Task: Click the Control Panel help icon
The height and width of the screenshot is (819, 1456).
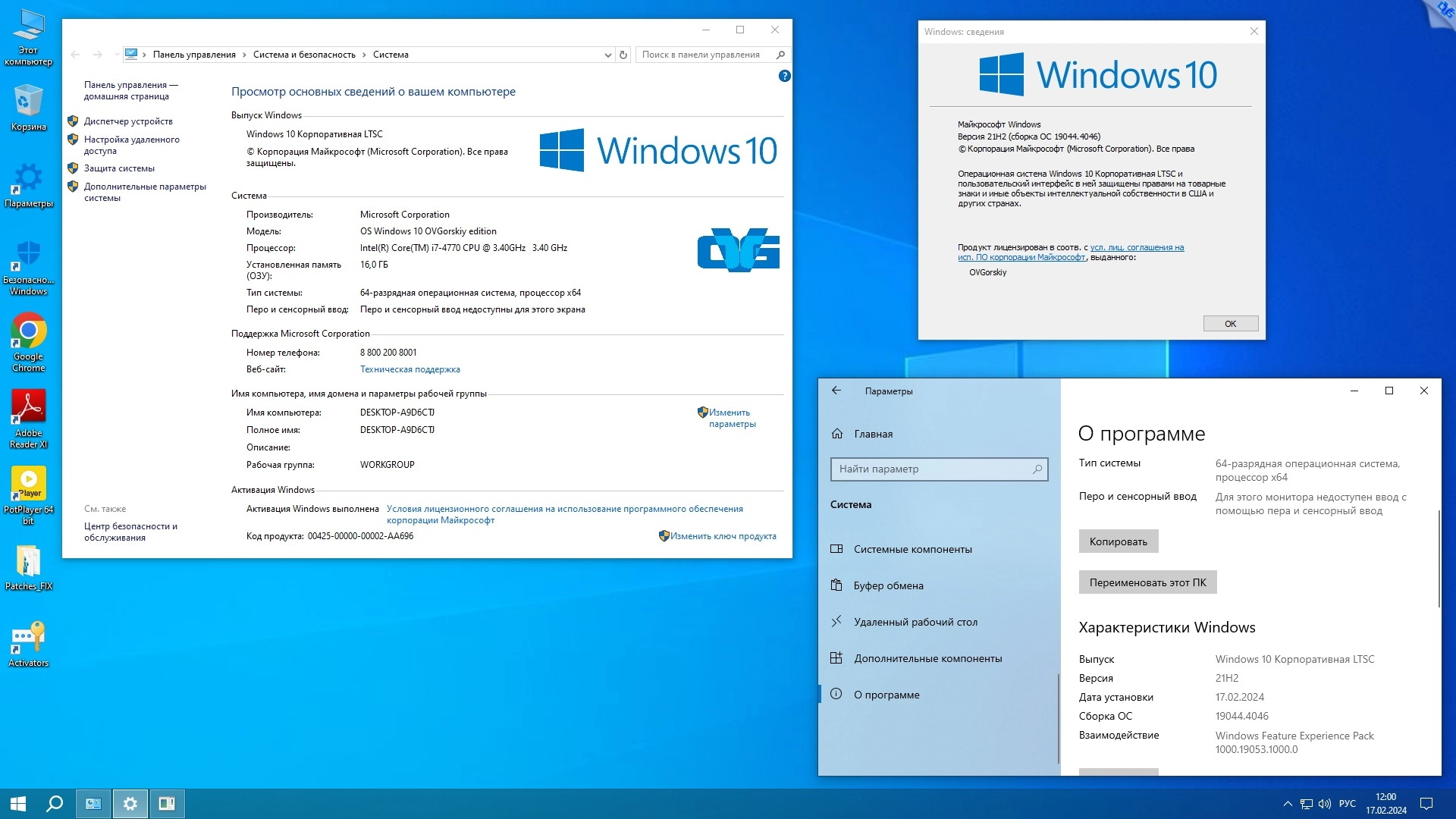Action: (784, 76)
